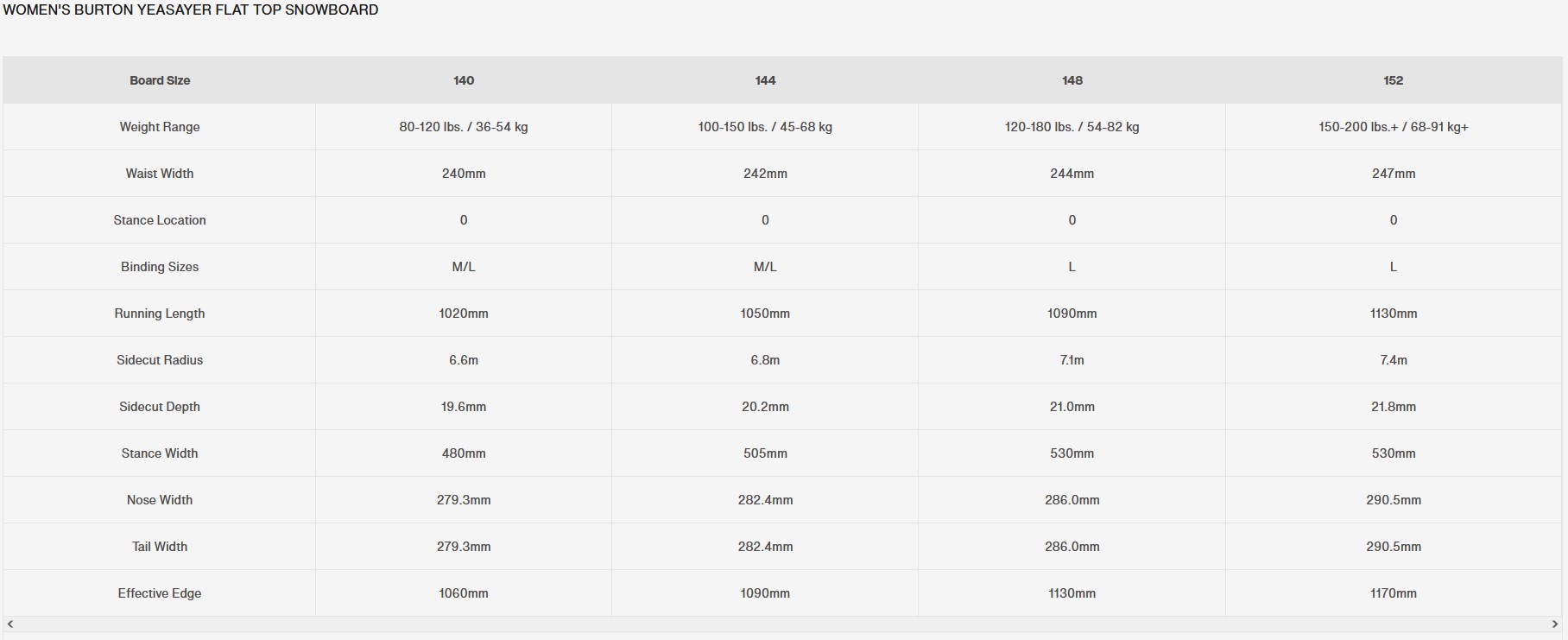Screen dimensions: 1568x640
Task: Click the horizontal scrollbar track under the table
Action: [x=782, y=624]
